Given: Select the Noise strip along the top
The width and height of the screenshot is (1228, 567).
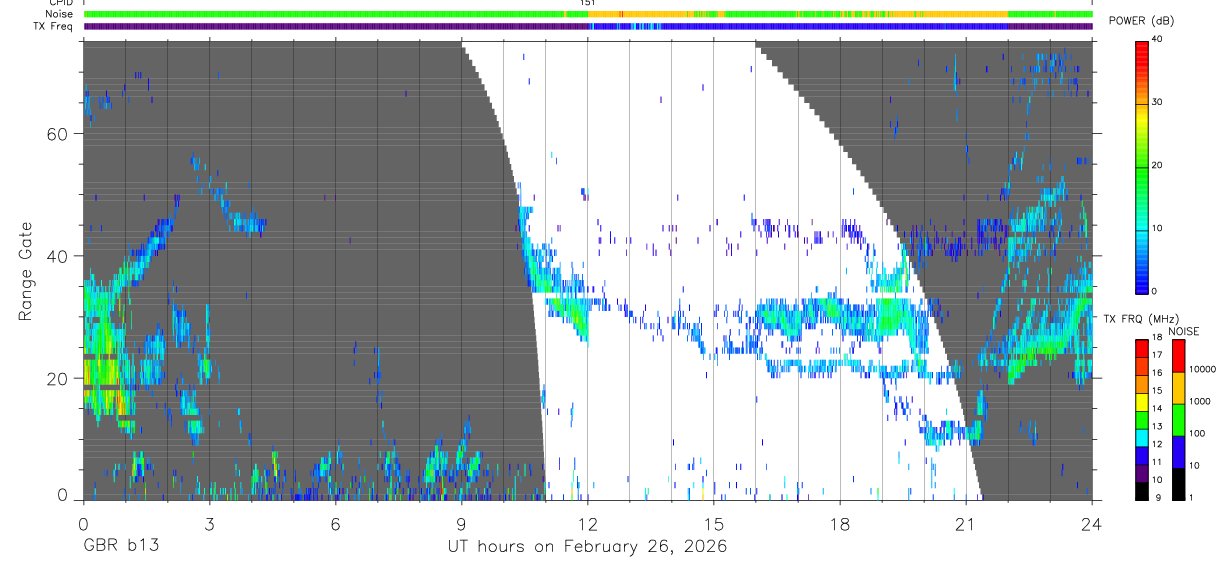Looking at the screenshot, I should pyautogui.click(x=588, y=14).
